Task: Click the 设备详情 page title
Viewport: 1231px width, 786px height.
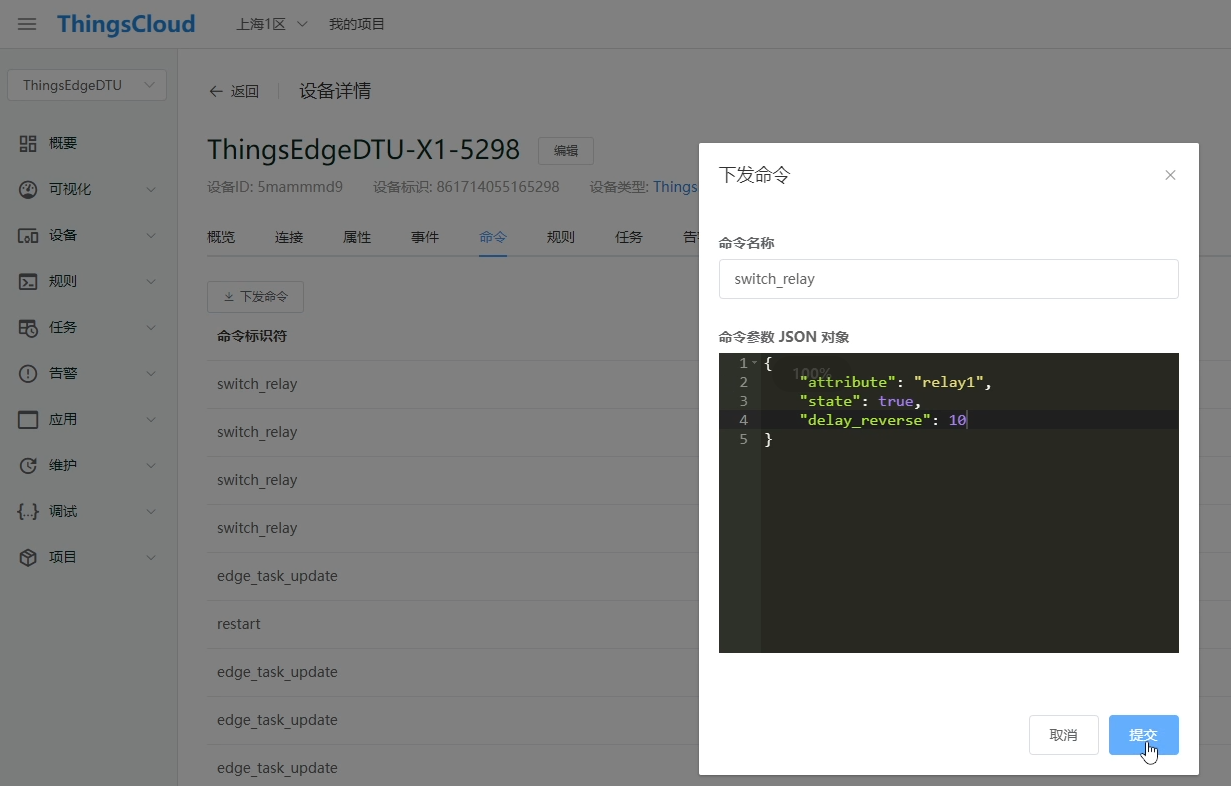Action: click(335, 91)
